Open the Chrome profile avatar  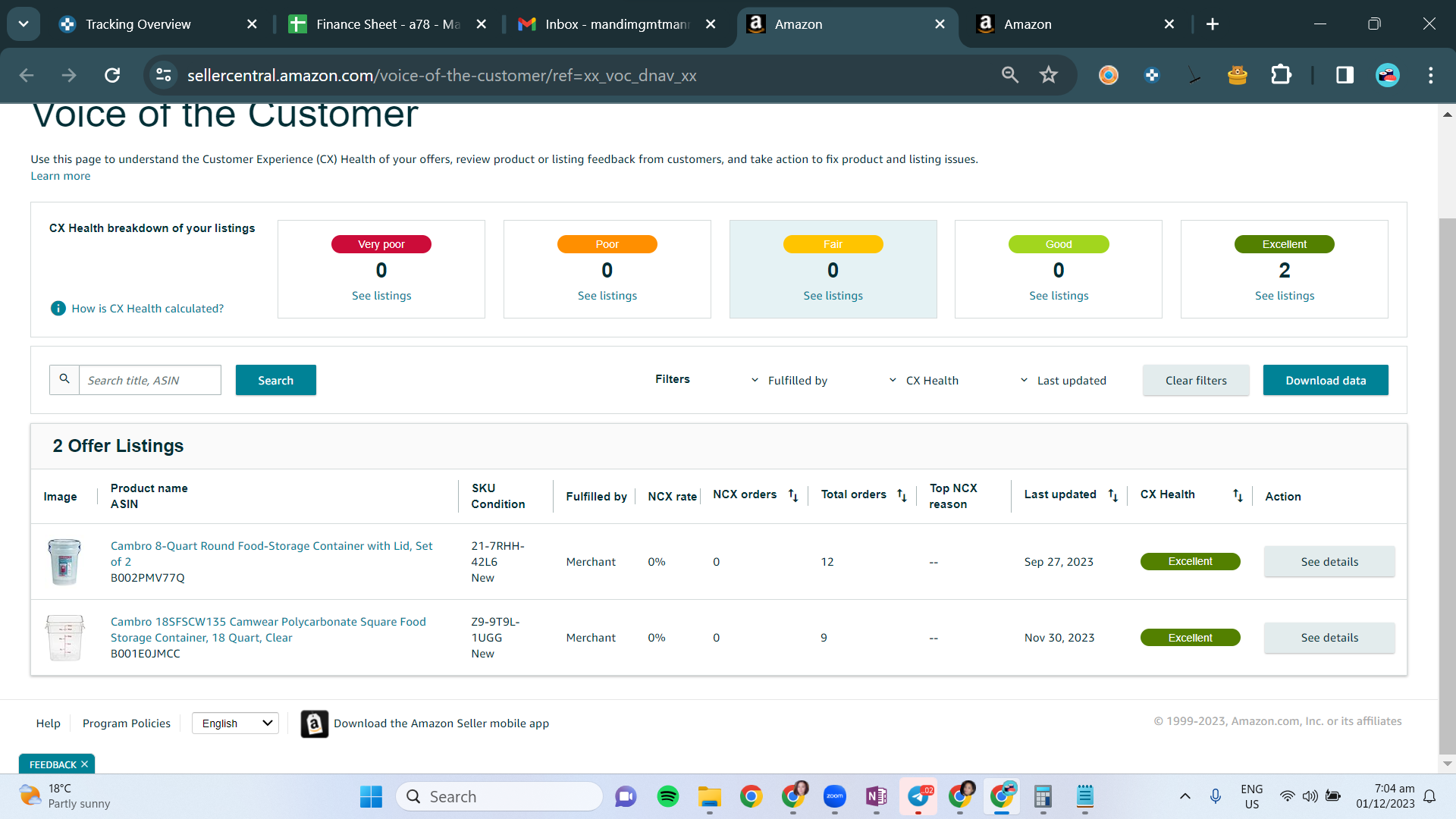pyautogui.click(x=1388, y=75)
